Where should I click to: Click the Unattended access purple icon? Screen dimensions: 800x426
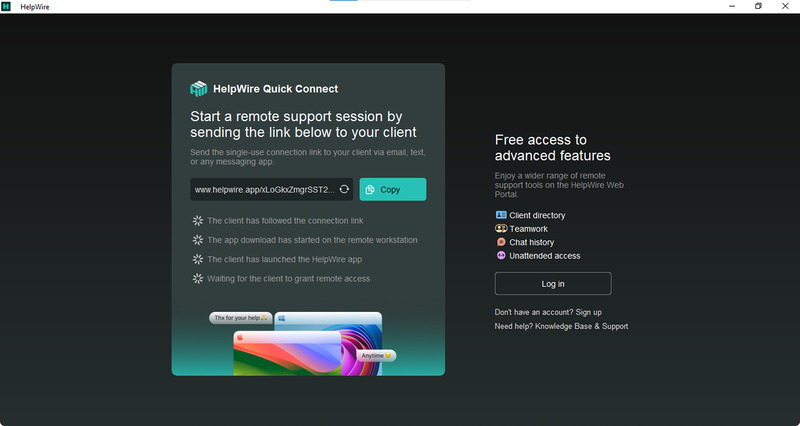[x=501, y=256]
